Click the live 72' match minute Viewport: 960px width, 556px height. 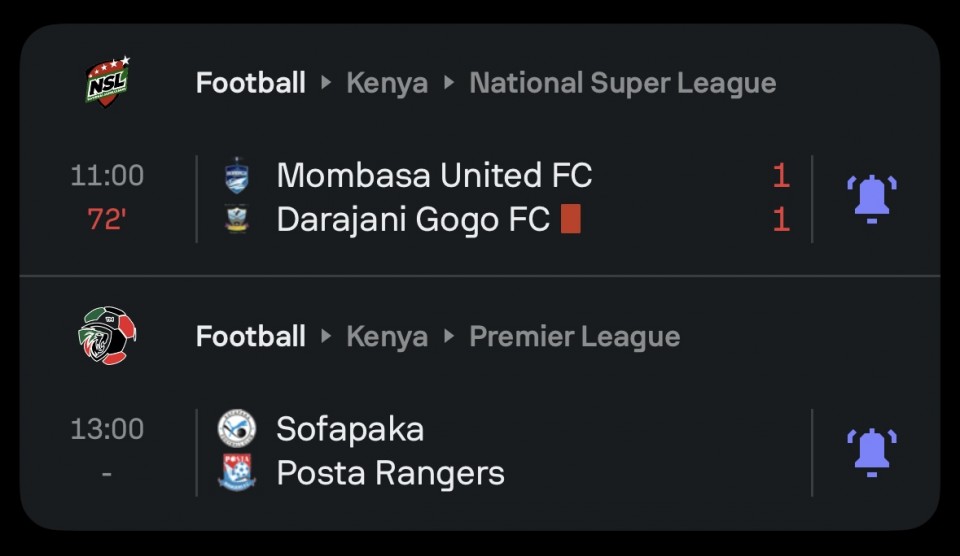point(107,219)
